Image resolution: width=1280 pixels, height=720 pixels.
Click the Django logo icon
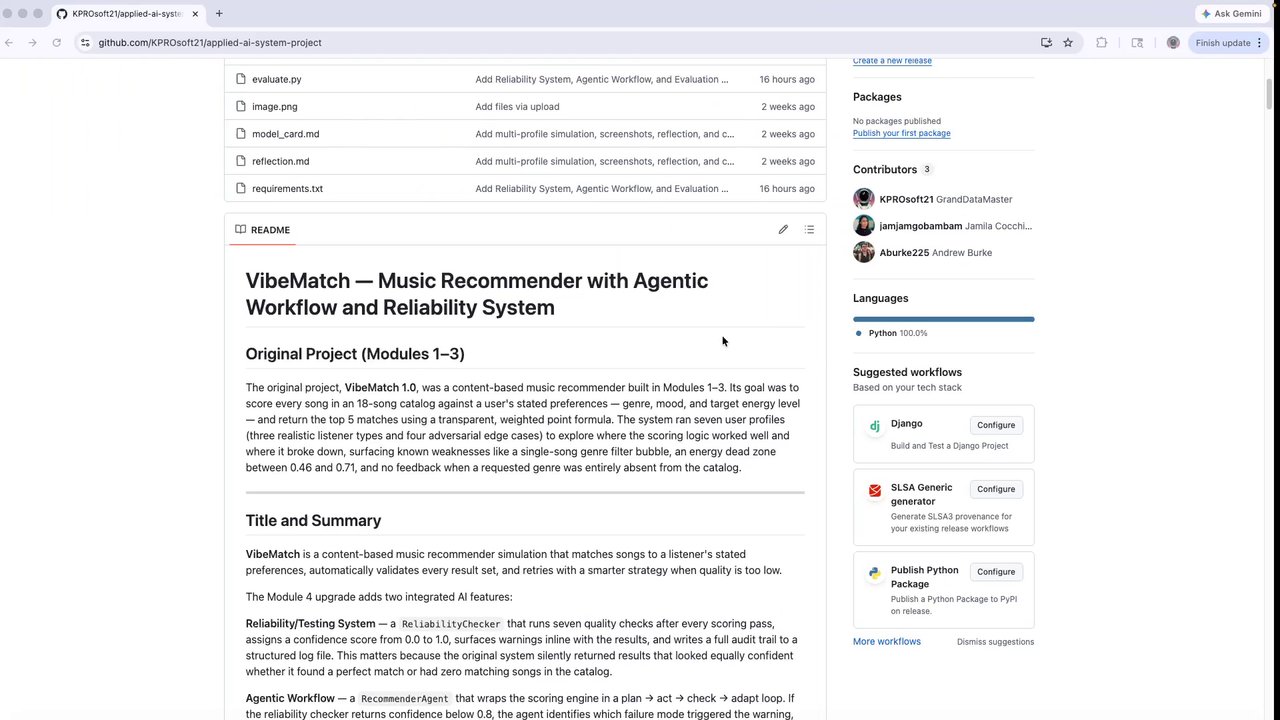874,425
